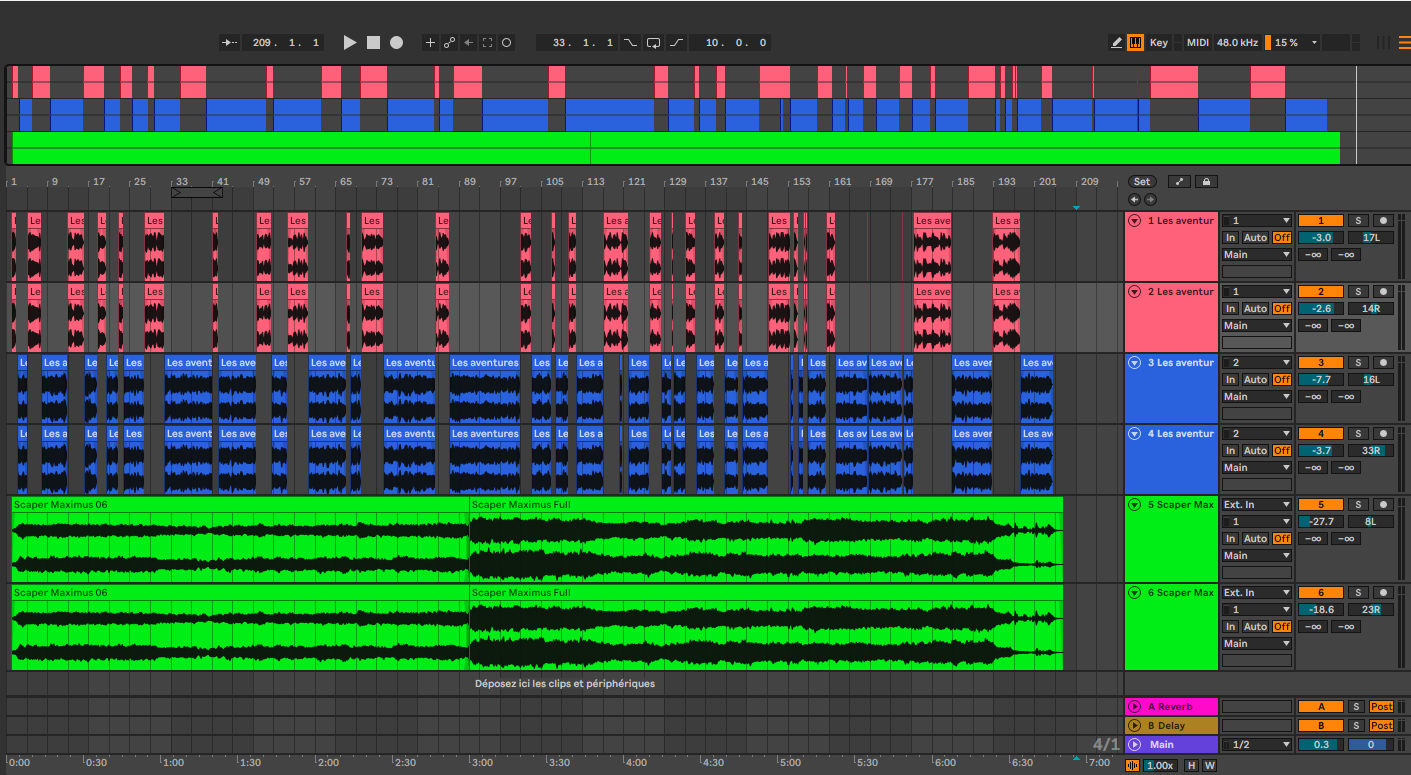Click the W optimize width button
The height and width of the screenshot is (775, 1411).
point(1210,766)
